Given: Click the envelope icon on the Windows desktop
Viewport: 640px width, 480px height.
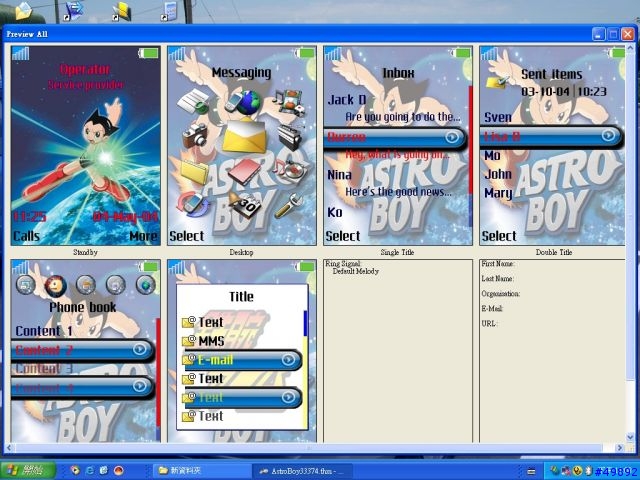Looking at the screenshot, I should click(24, 10).
